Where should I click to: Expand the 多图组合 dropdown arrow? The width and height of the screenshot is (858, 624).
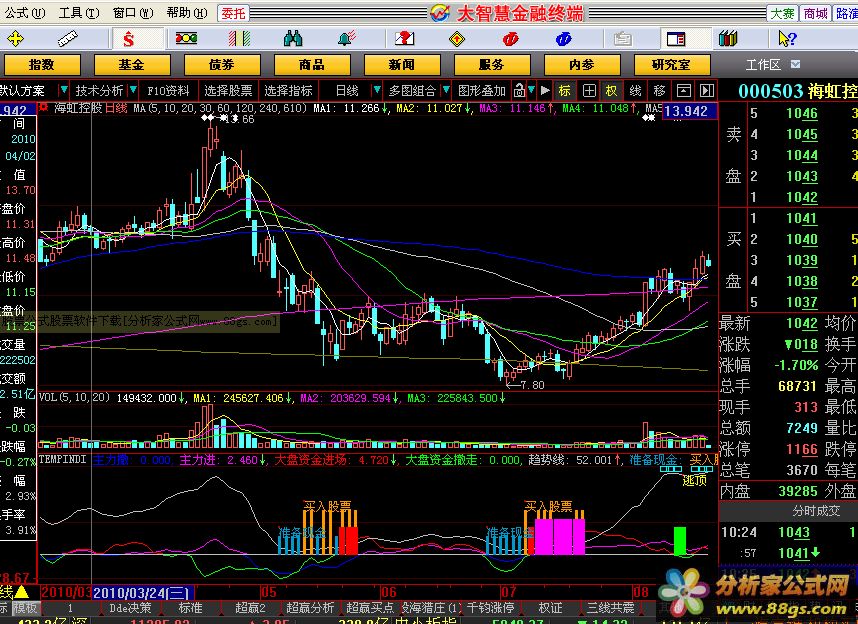[446, 90]
